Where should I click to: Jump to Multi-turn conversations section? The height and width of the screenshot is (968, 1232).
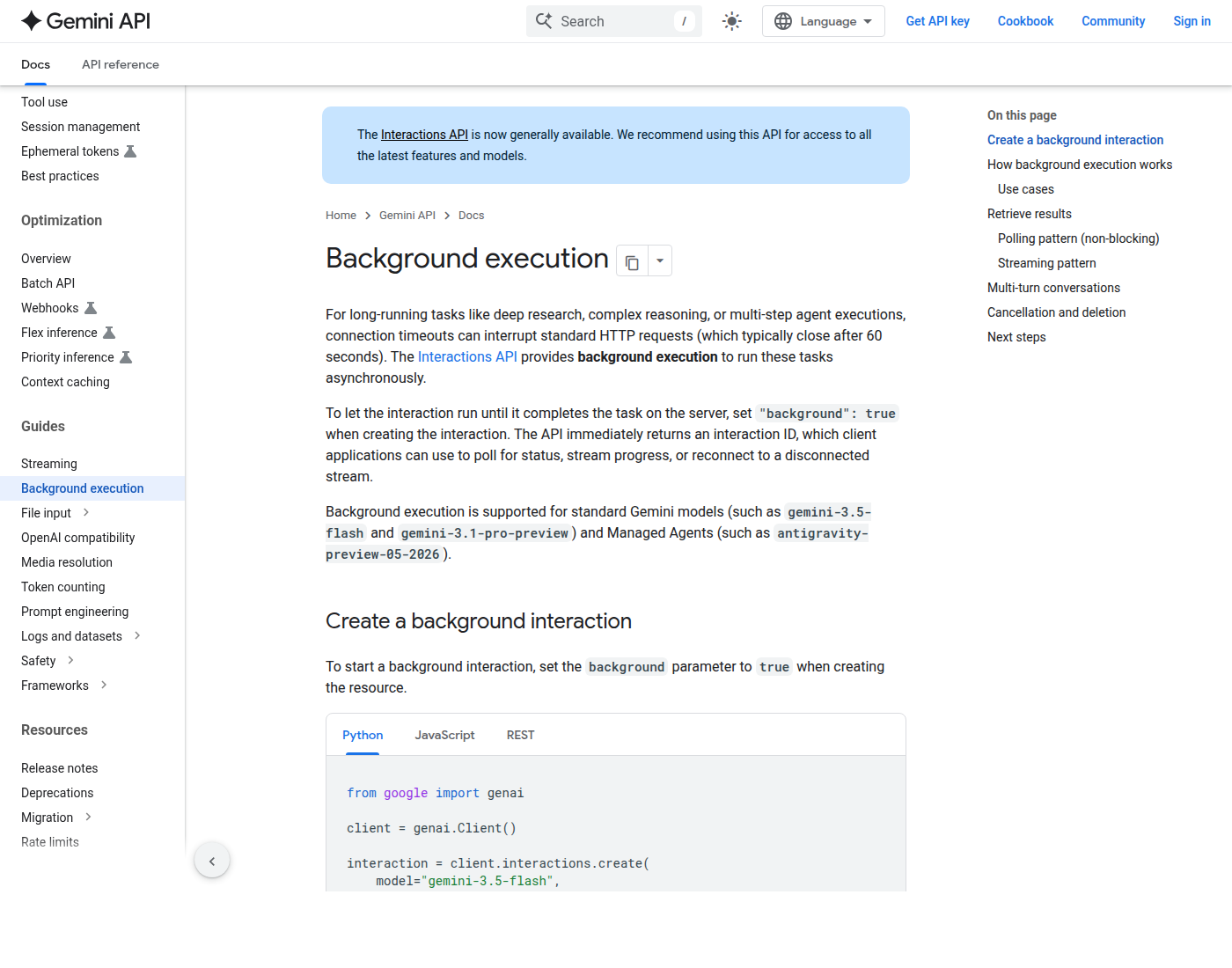coord(1053,288)
